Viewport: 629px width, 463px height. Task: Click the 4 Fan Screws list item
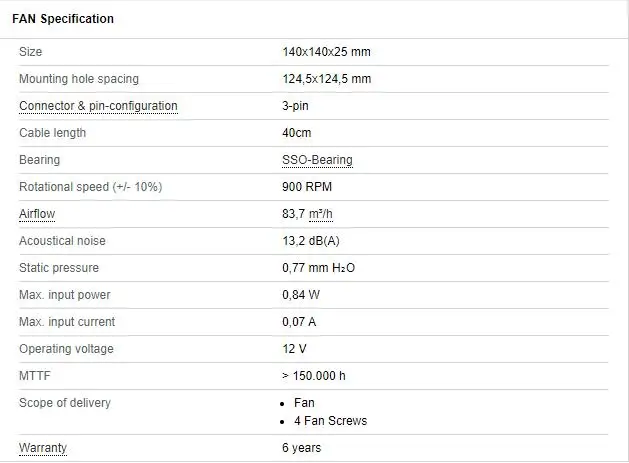[x=330, y=421]
